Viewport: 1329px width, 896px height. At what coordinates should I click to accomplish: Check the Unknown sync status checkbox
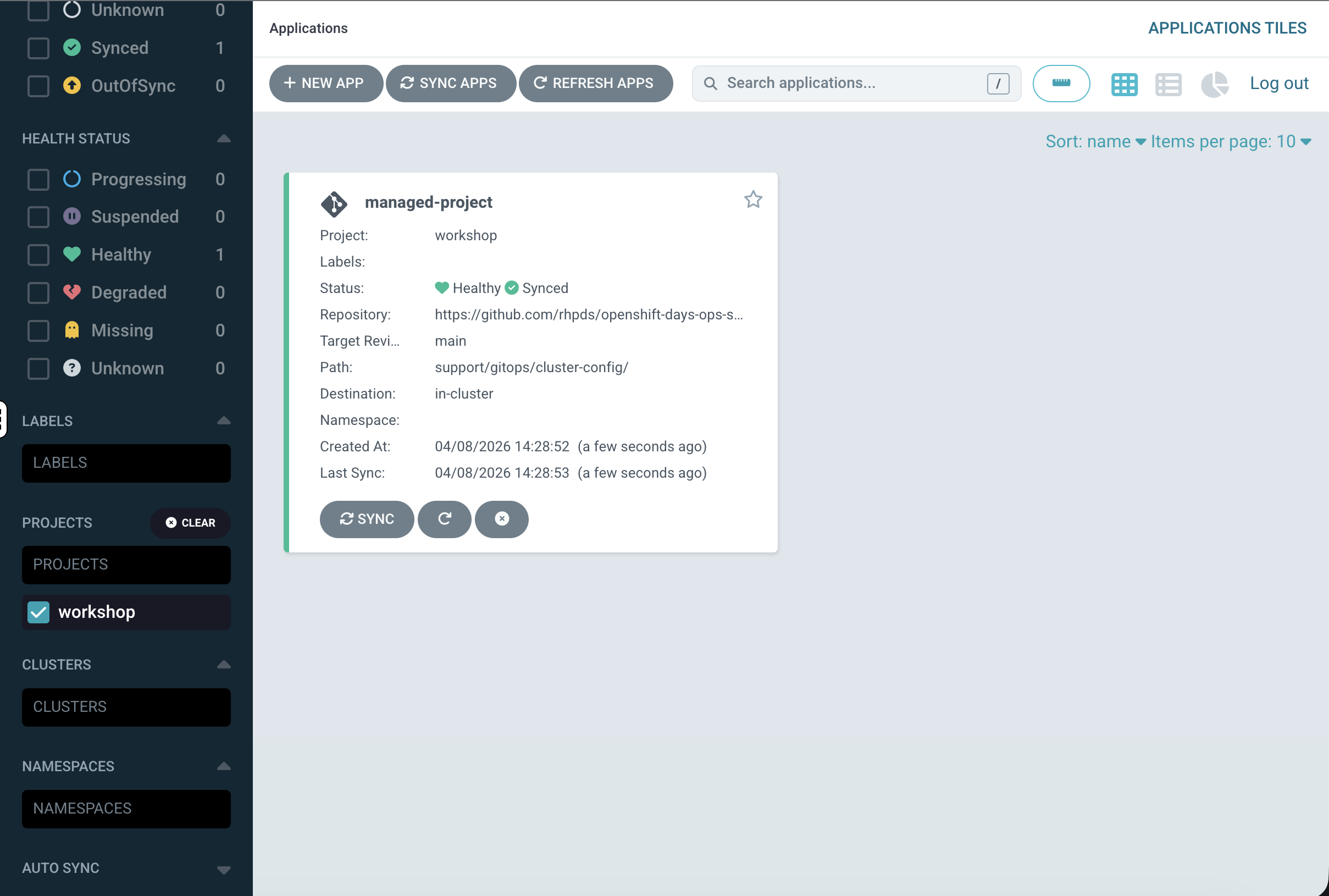38,10
